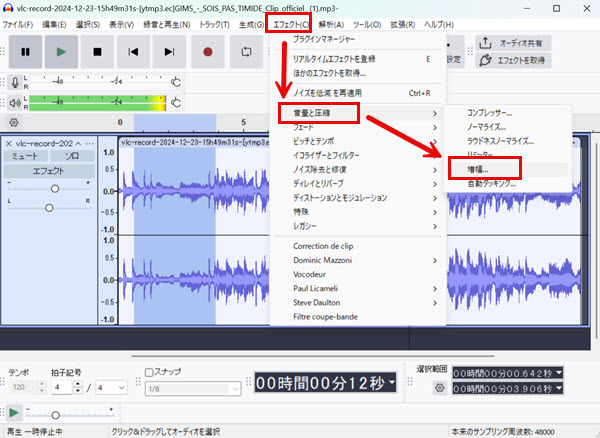Viewport: 600px width, 438px height.
Task: Expand the ピッチとテンポ submenu
Action: coord(357,141)
